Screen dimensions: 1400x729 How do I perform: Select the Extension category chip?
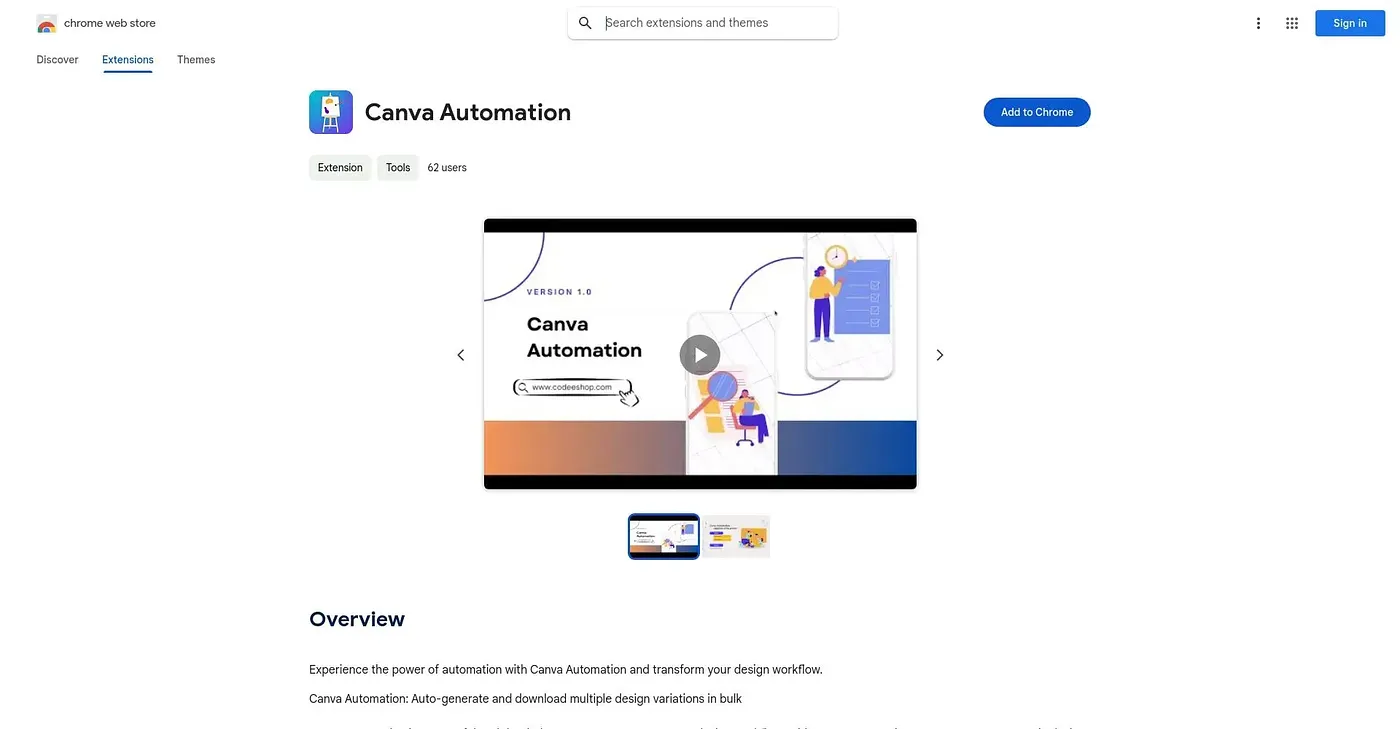(x=340, y=168)
